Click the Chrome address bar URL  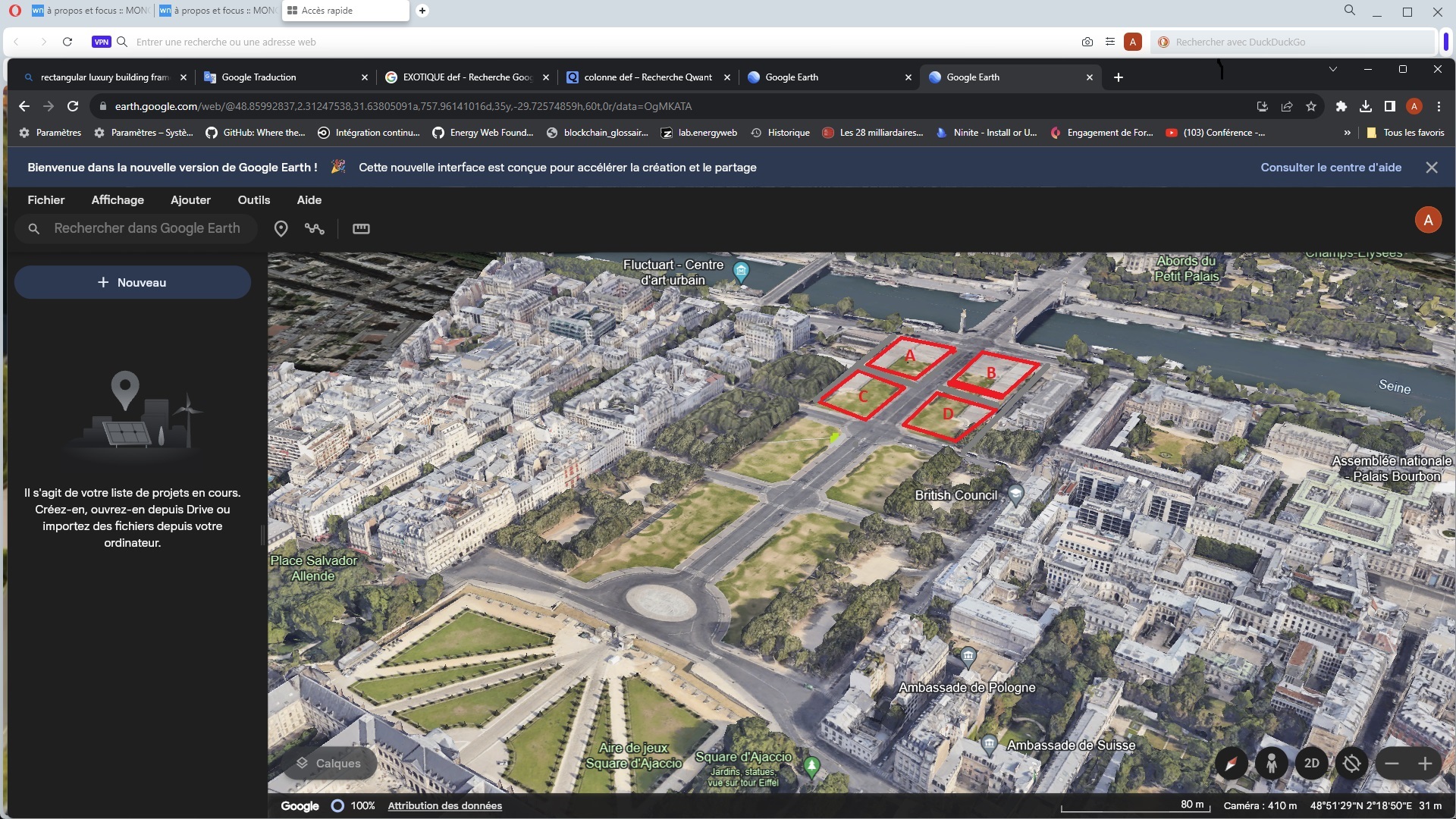tap(403, 106)
